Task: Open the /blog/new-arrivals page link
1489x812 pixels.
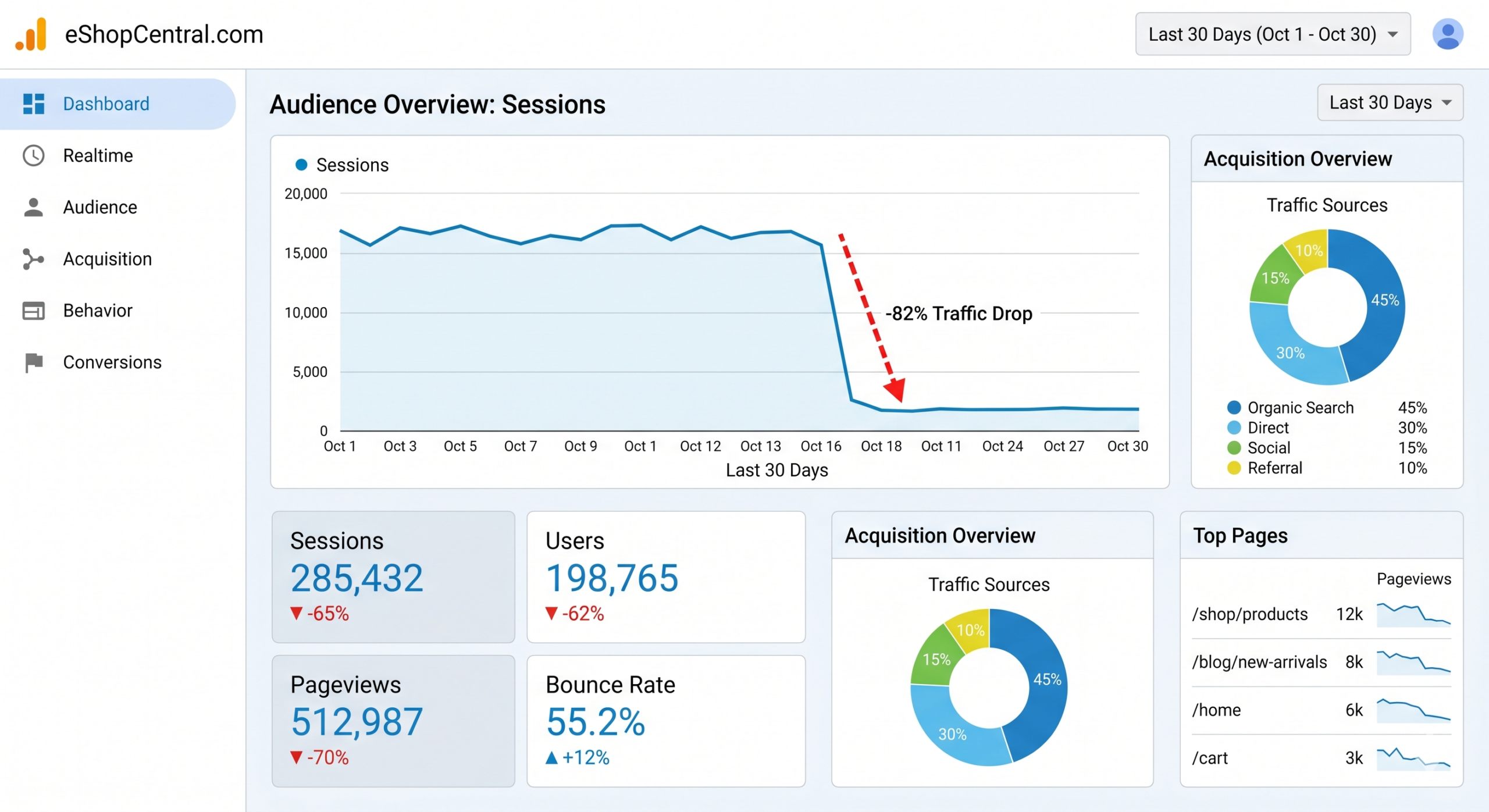Action: (x=1259, y=662)
